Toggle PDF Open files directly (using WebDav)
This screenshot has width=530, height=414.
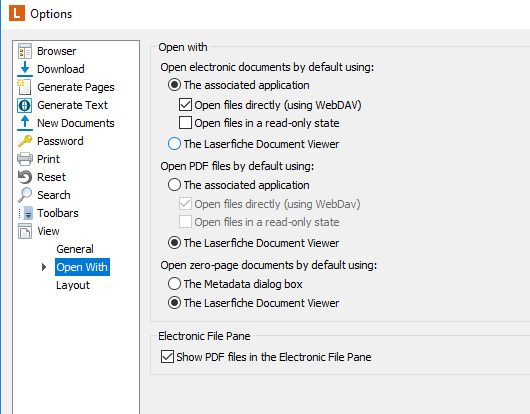click(185, 204)
